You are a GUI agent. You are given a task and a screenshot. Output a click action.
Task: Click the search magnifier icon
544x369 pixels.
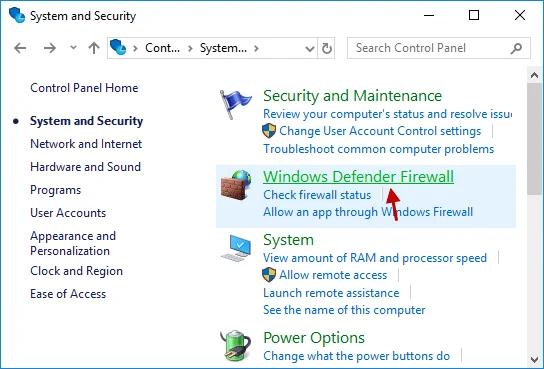click(516, 48)
